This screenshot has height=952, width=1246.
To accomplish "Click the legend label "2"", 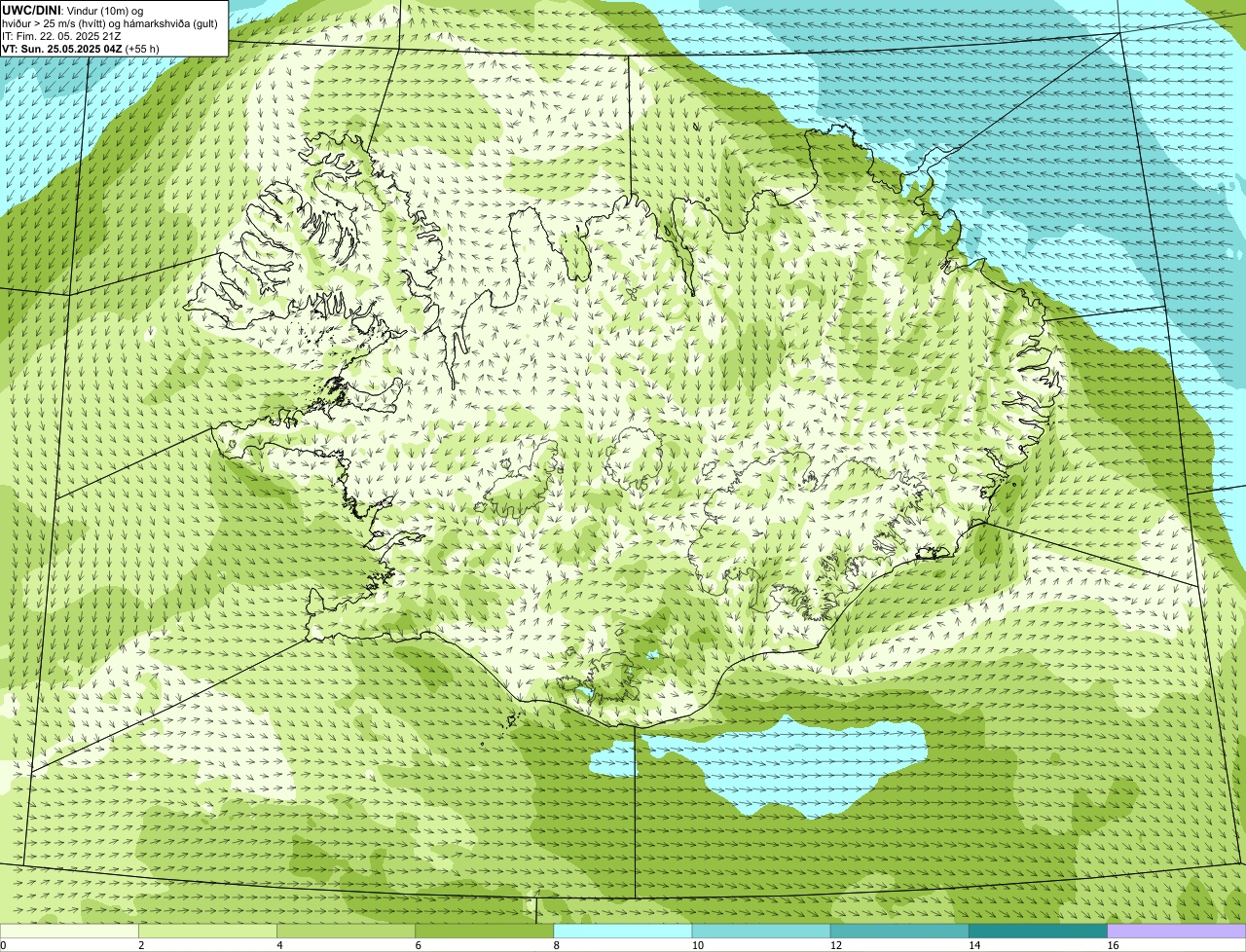I will (141, 945).
